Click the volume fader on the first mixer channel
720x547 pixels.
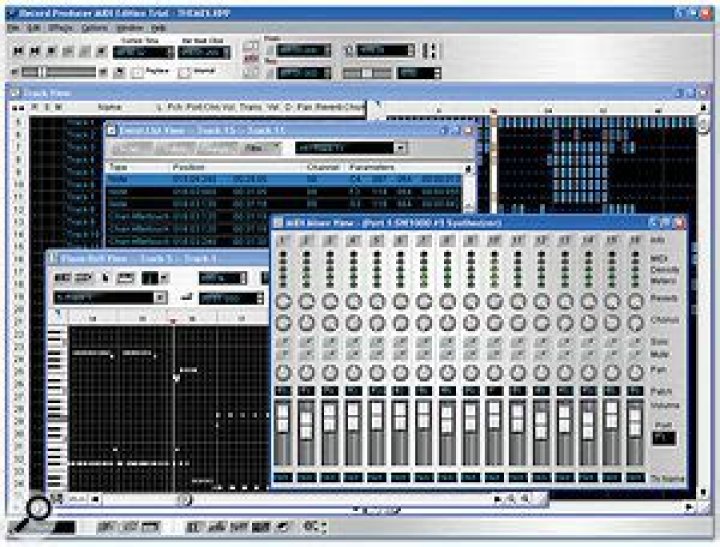[x=283, y=420]
